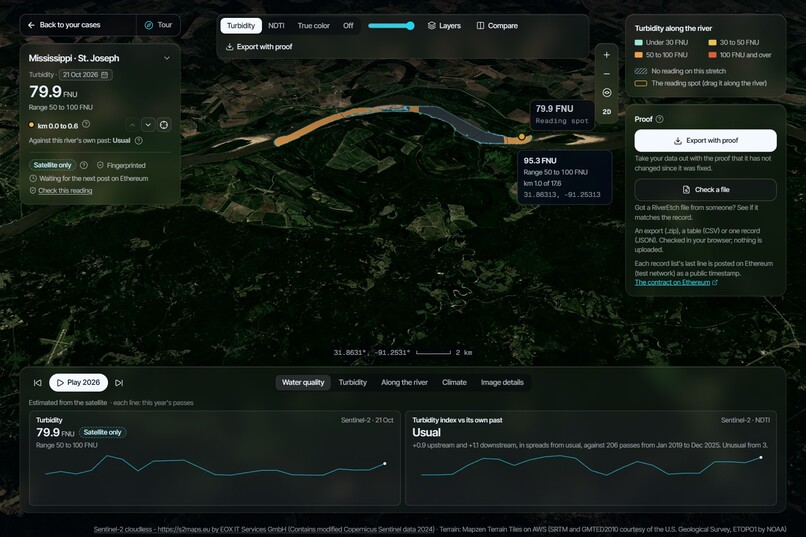Screen dimensions: 806x537
Task: Turn the map overlay Off
Action: (348, 26)
